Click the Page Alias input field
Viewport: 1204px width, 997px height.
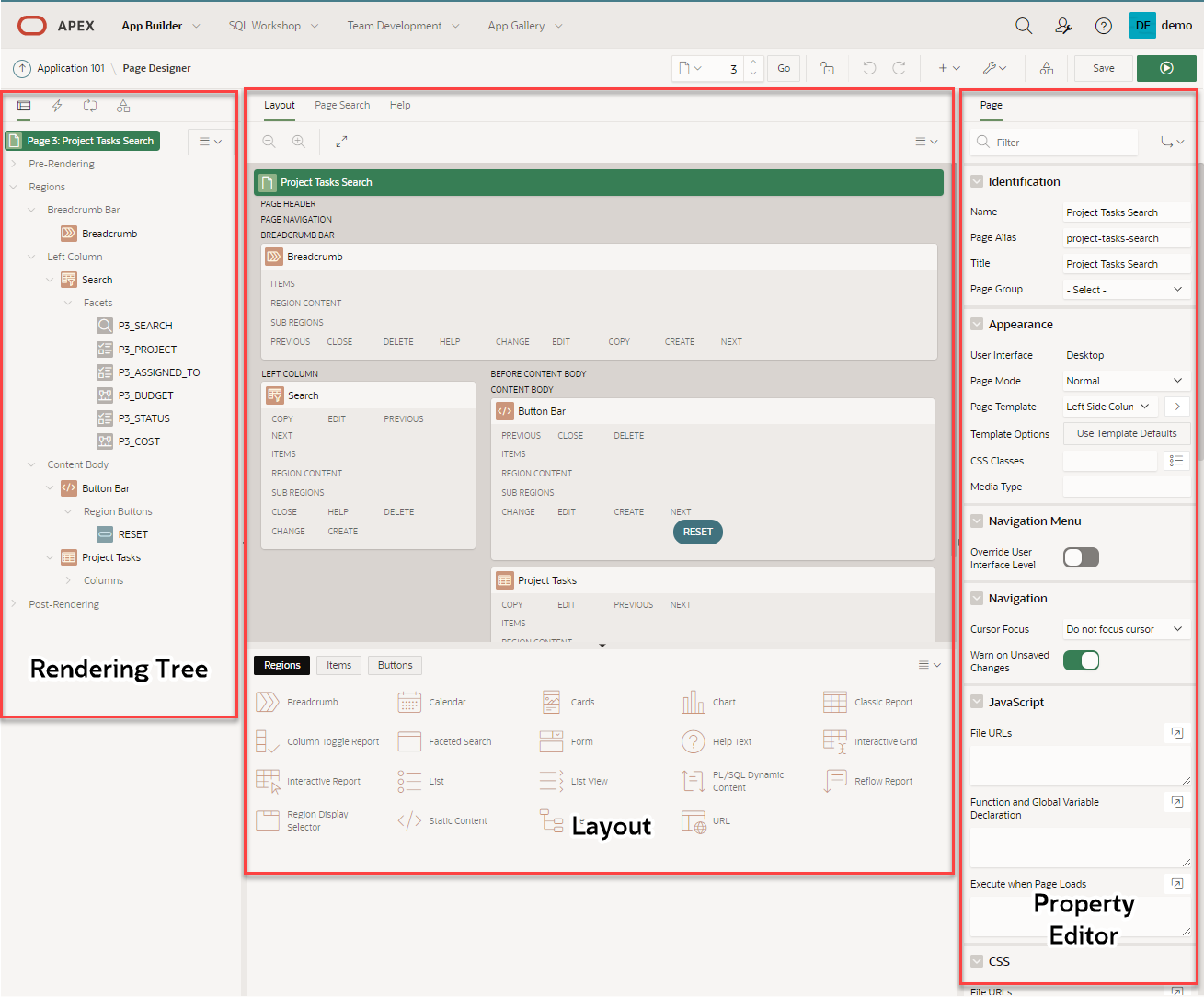point(1126,238)
